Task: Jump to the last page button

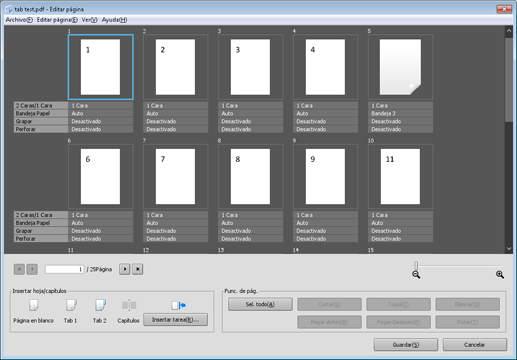Action: (x=138, y=269)
